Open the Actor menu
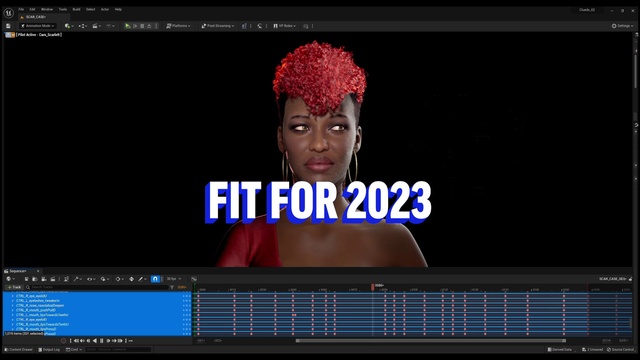The image size is (640, 360). click(105, 9)
